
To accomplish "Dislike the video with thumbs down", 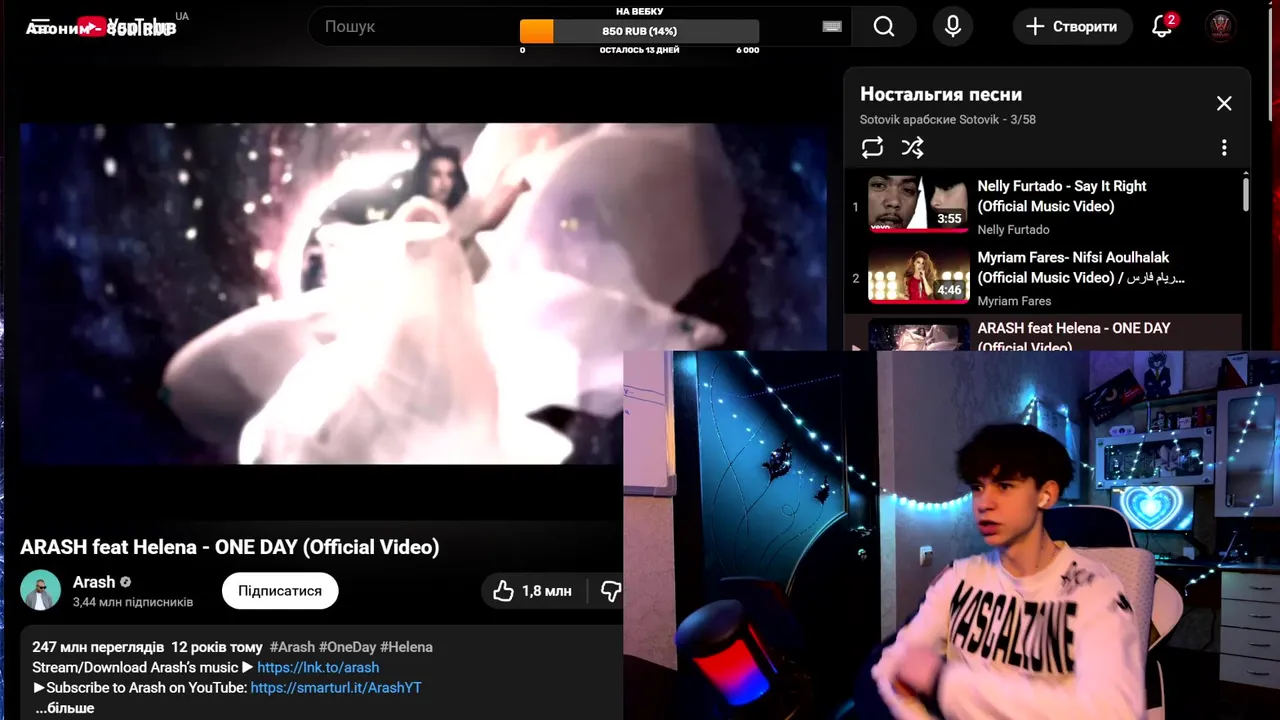I will 609,591.
